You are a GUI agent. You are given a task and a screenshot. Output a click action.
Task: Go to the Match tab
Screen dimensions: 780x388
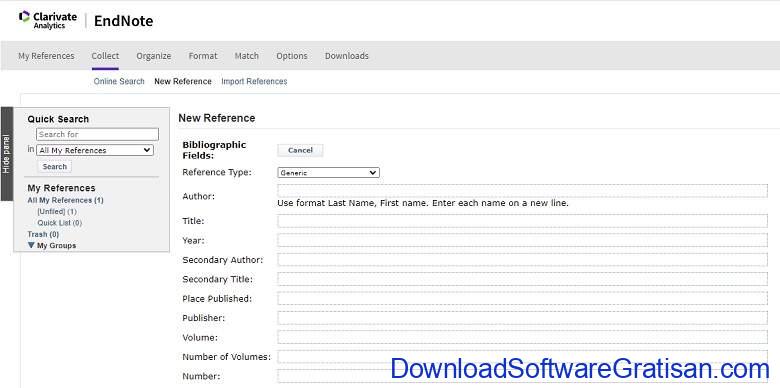[x=247, y=56]
